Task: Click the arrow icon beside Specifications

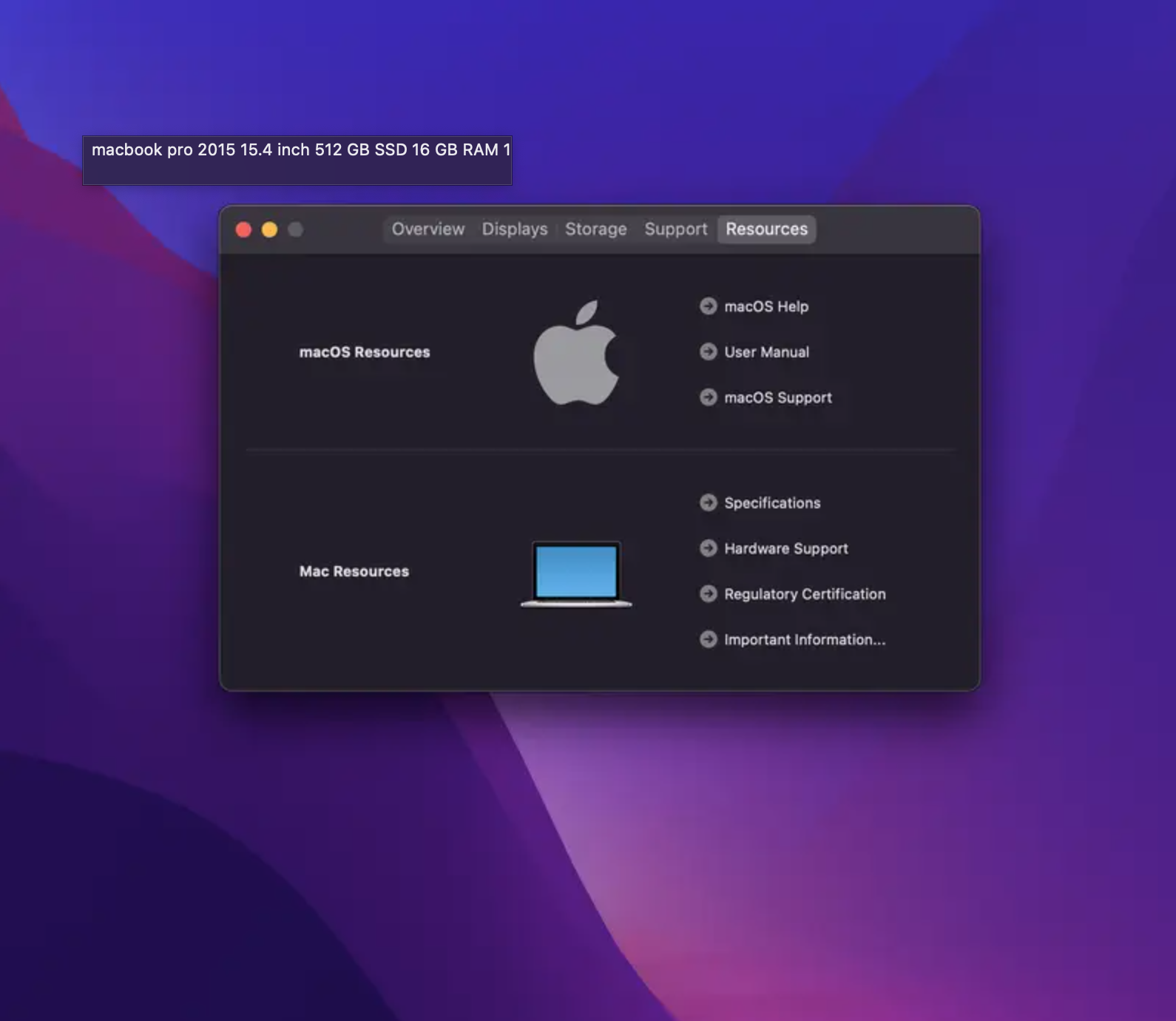Action: 709,503
